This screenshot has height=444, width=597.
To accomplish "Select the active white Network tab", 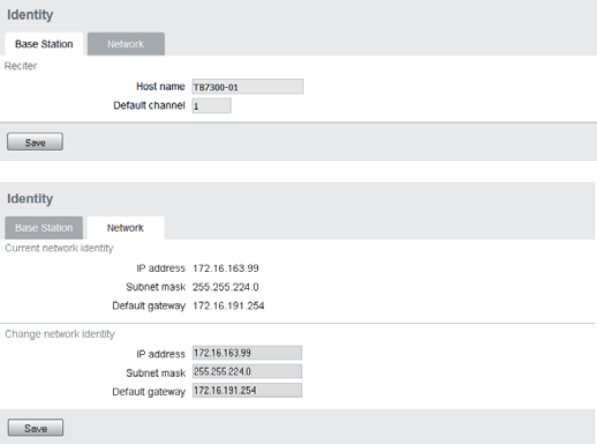I will (126, 228).
